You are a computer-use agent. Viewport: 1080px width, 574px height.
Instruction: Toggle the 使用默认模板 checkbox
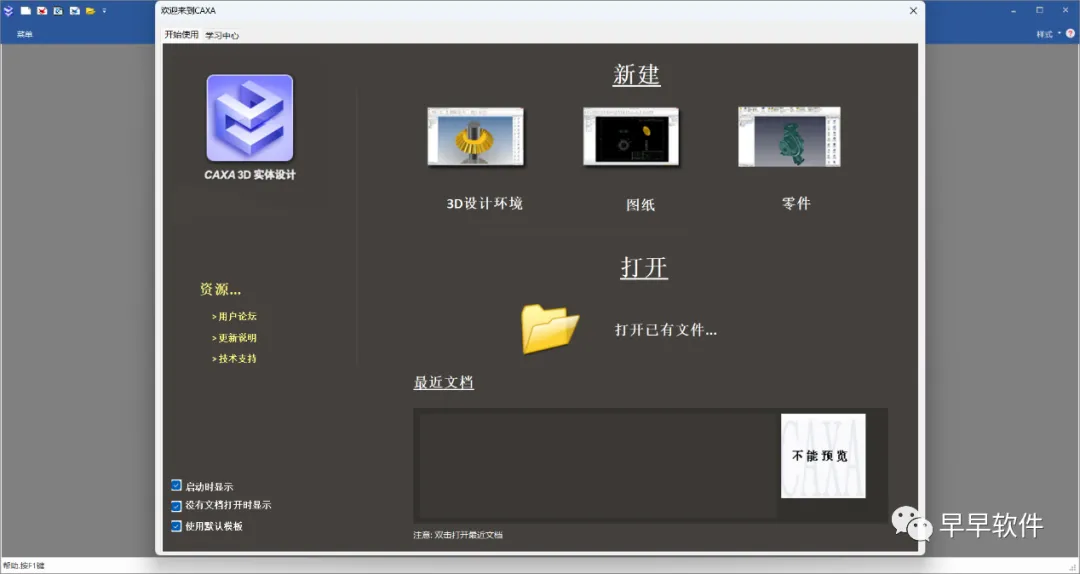click(176, 526)
